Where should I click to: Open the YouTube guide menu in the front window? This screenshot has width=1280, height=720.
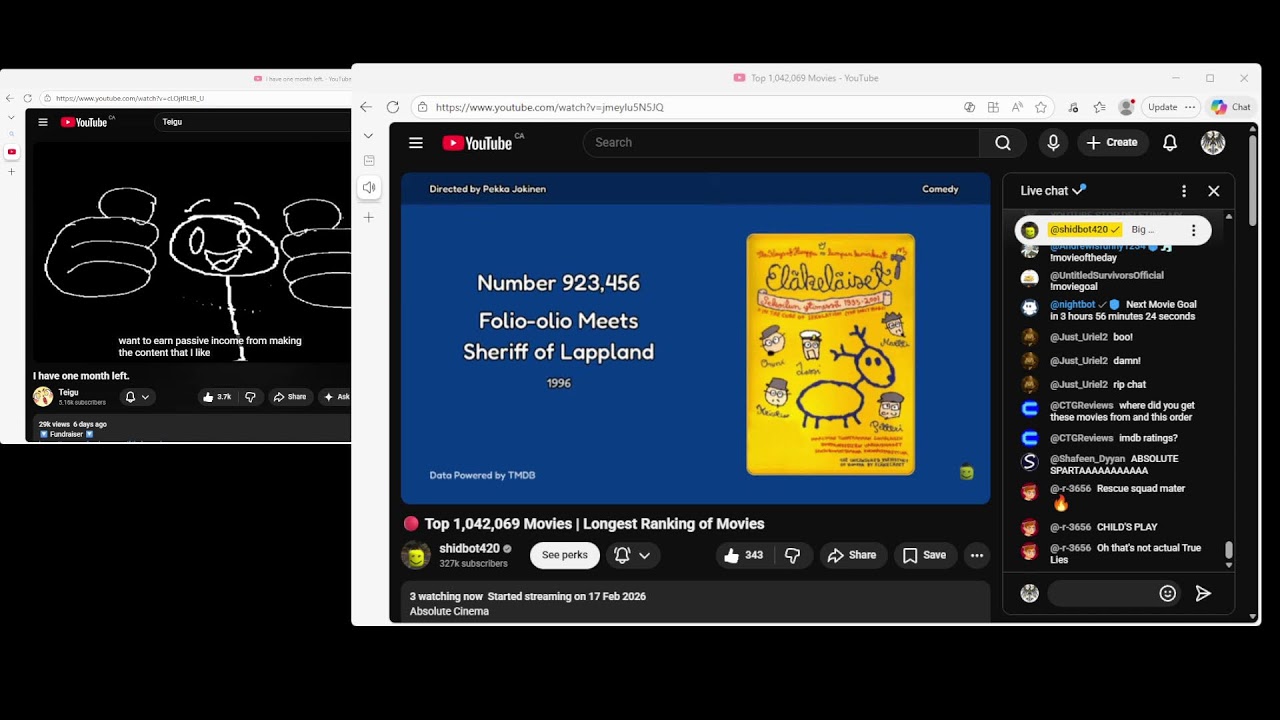(x=416, y=143)
